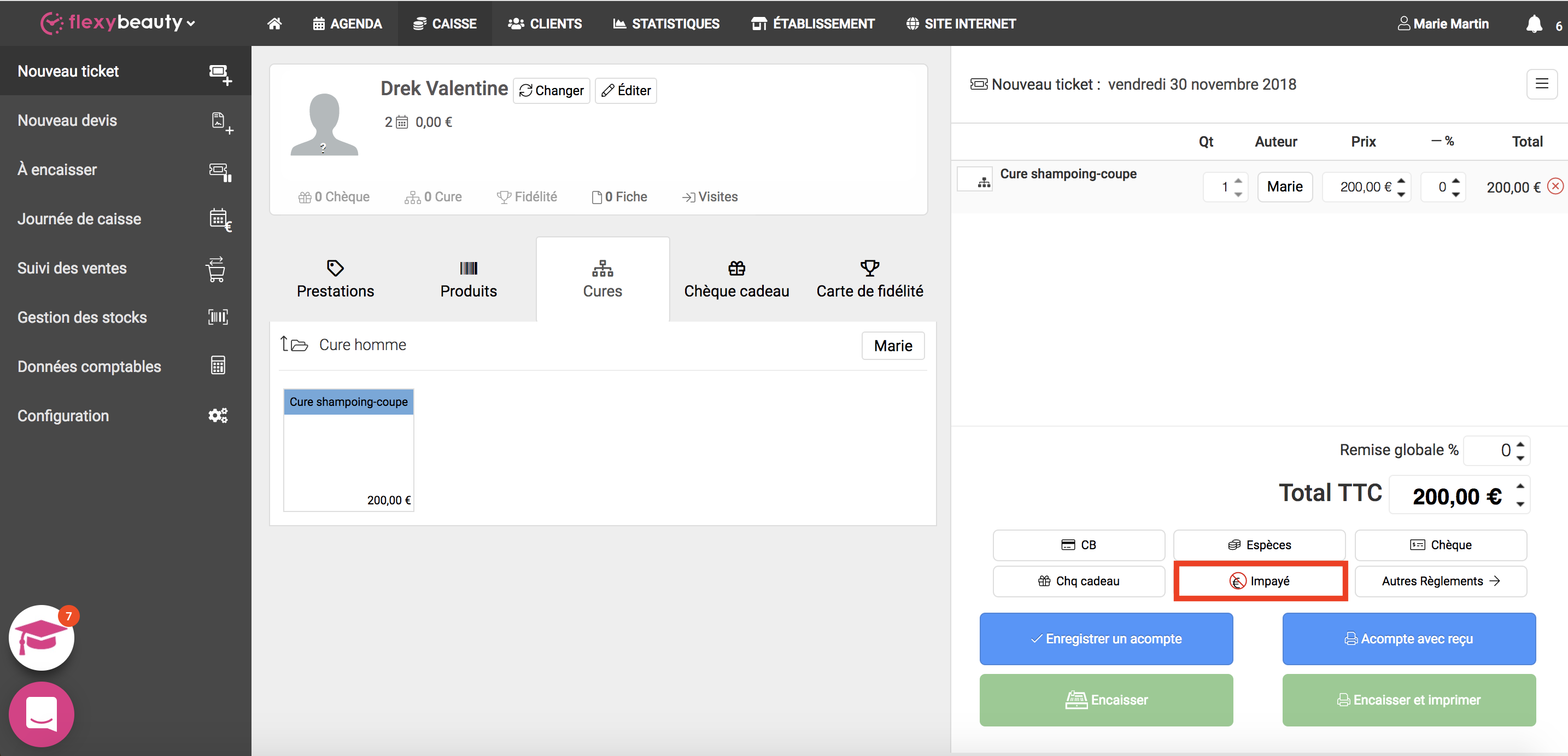Open the client's Fidélité link
1568x756 pixels.
(x=526, y=197)
